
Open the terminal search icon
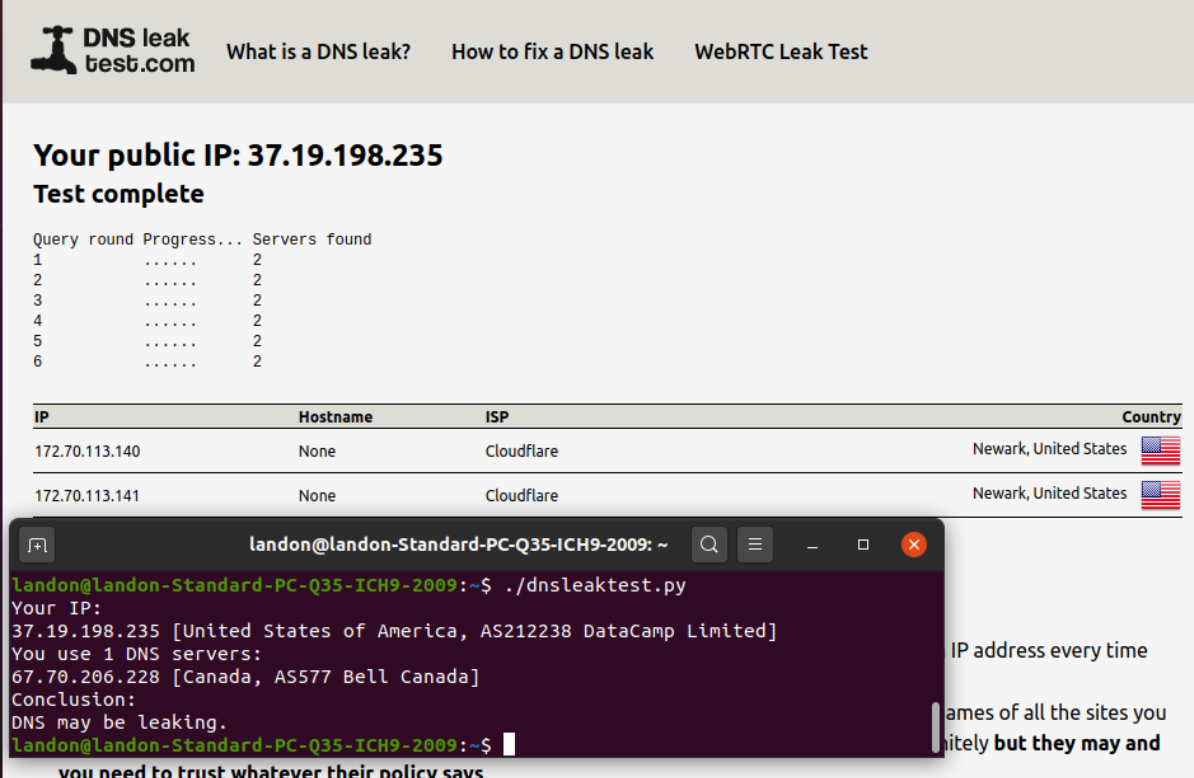[x=709, y=545]
